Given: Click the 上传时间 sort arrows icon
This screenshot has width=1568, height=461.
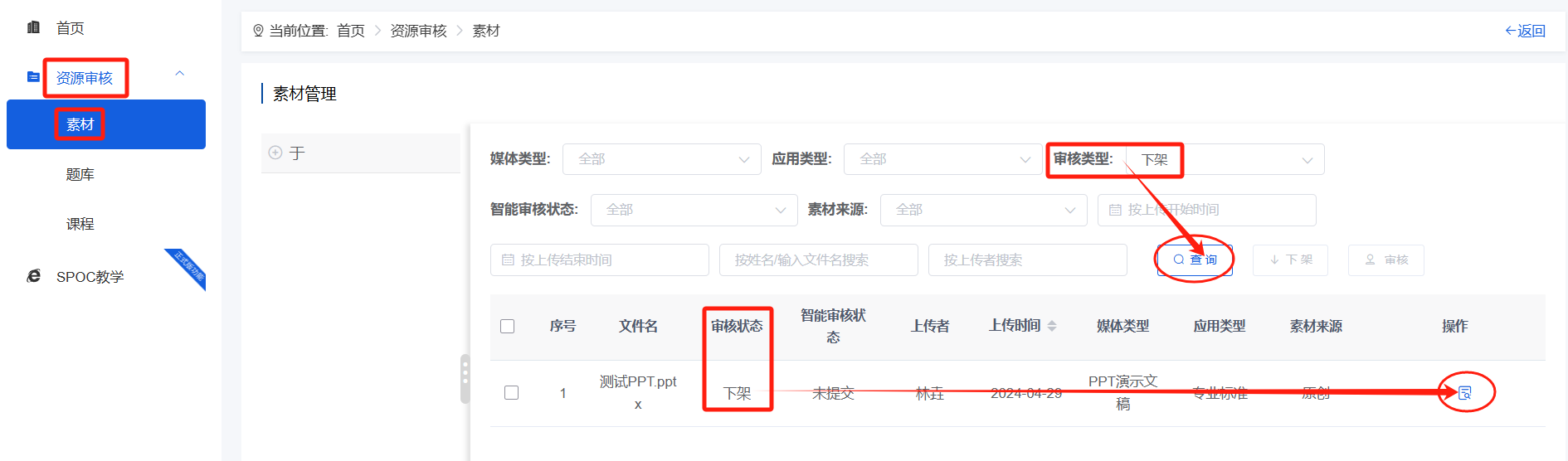Looking at the screenshot, I should (1052, 326).
